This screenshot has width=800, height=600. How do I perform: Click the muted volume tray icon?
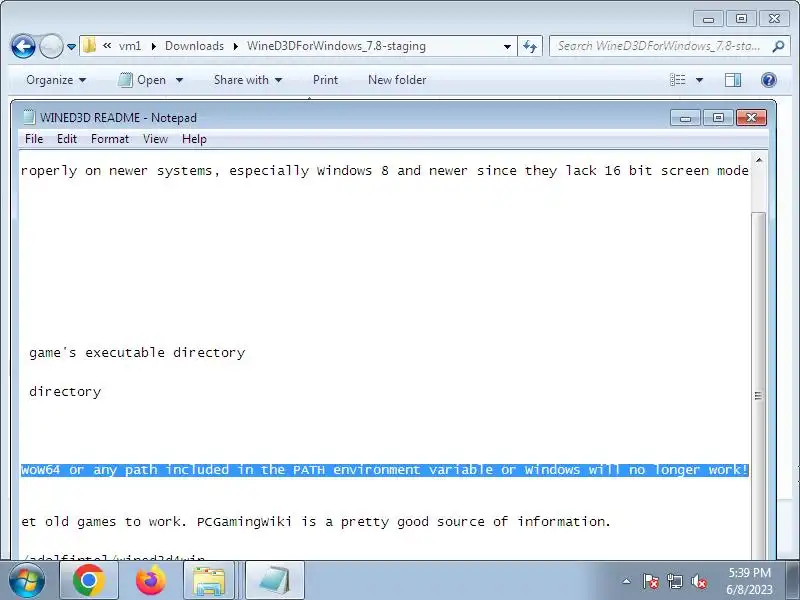(698, 581)
